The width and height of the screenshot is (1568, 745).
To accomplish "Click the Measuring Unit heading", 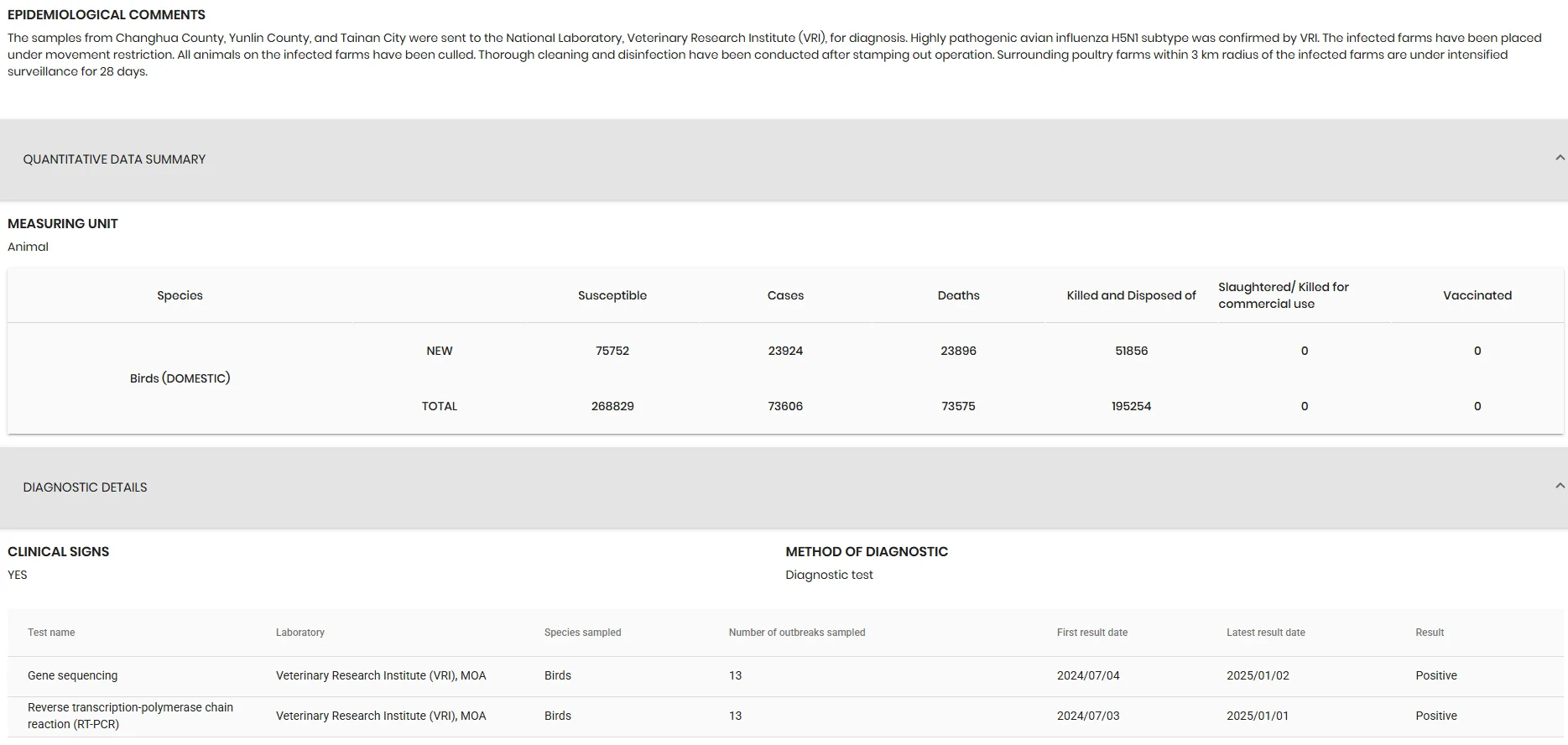I will coord(63,224).
